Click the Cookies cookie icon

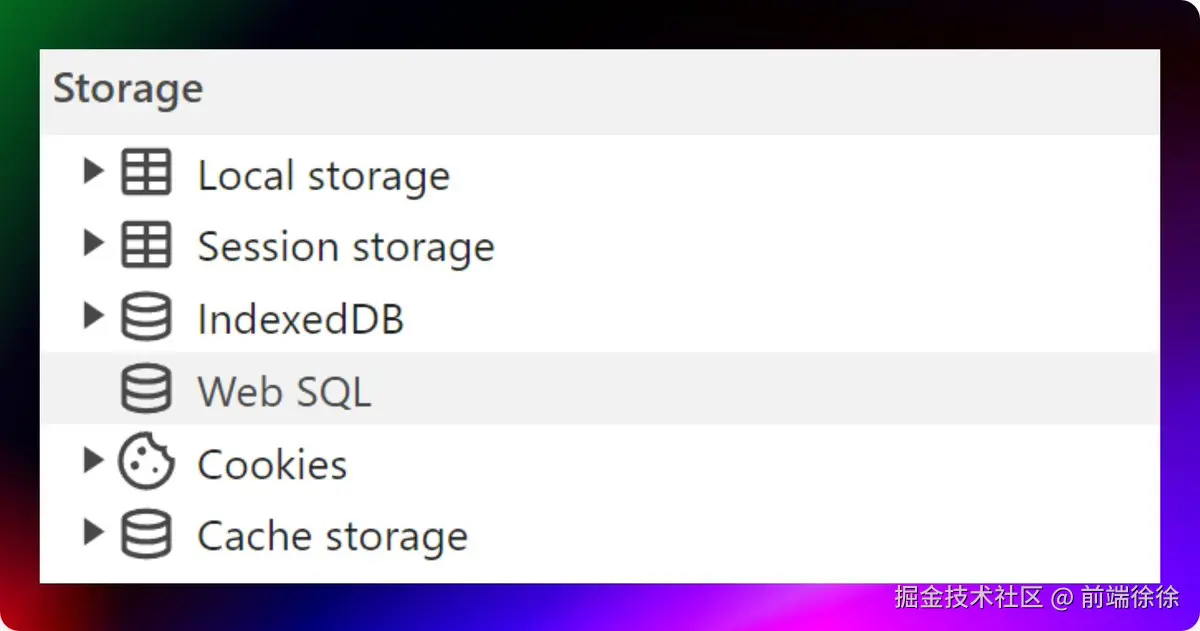pyautogui.click(x=146, y=462)
